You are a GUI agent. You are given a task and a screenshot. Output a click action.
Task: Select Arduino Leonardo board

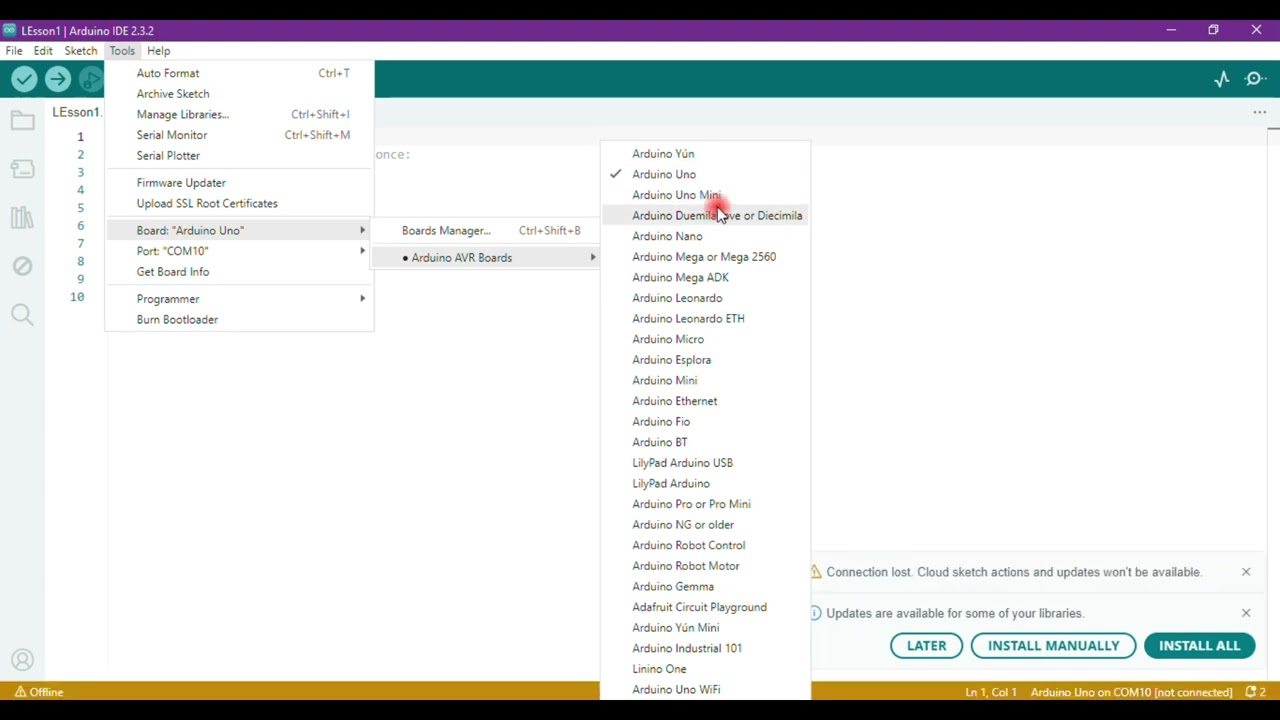click(705, 298)
